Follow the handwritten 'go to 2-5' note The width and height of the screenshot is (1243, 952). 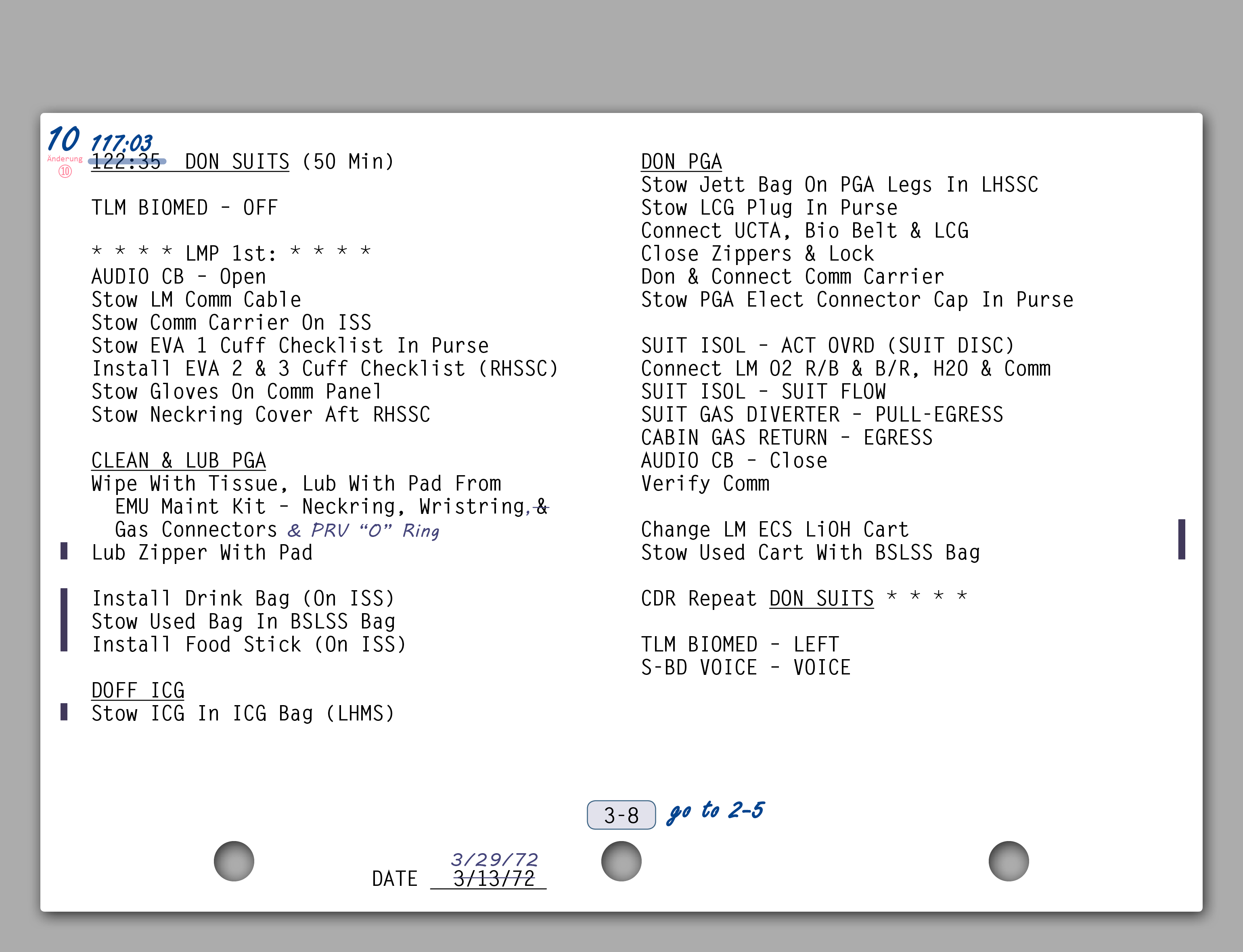point(716,811)
